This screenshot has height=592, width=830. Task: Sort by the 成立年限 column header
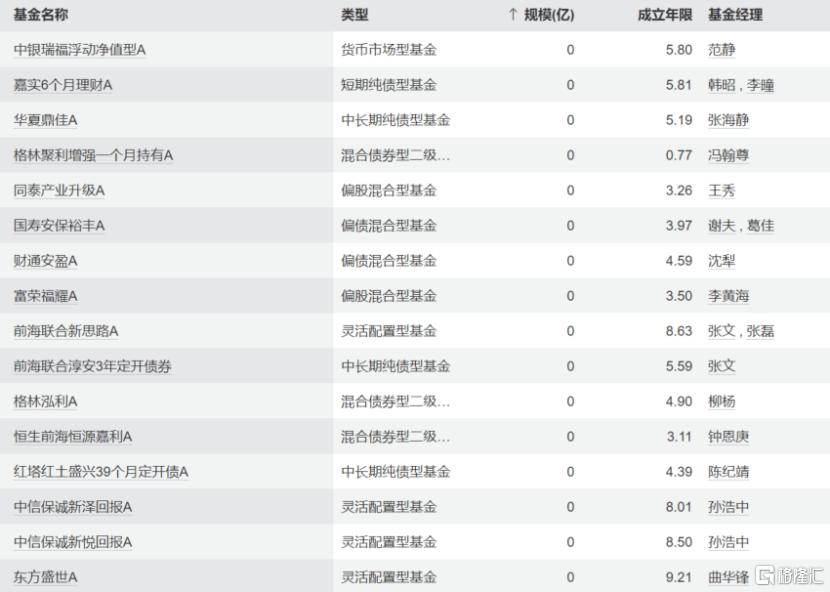(665, 15)
